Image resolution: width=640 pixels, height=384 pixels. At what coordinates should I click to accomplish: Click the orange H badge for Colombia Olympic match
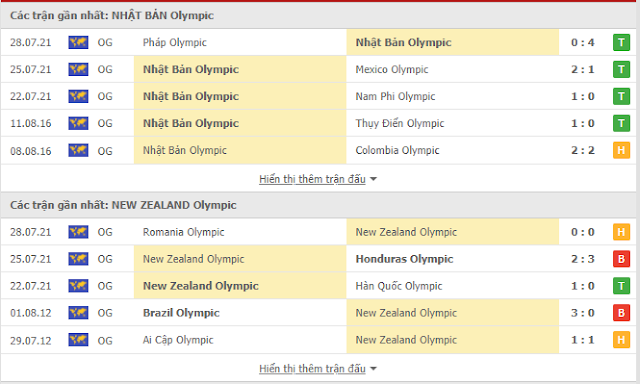621,150
